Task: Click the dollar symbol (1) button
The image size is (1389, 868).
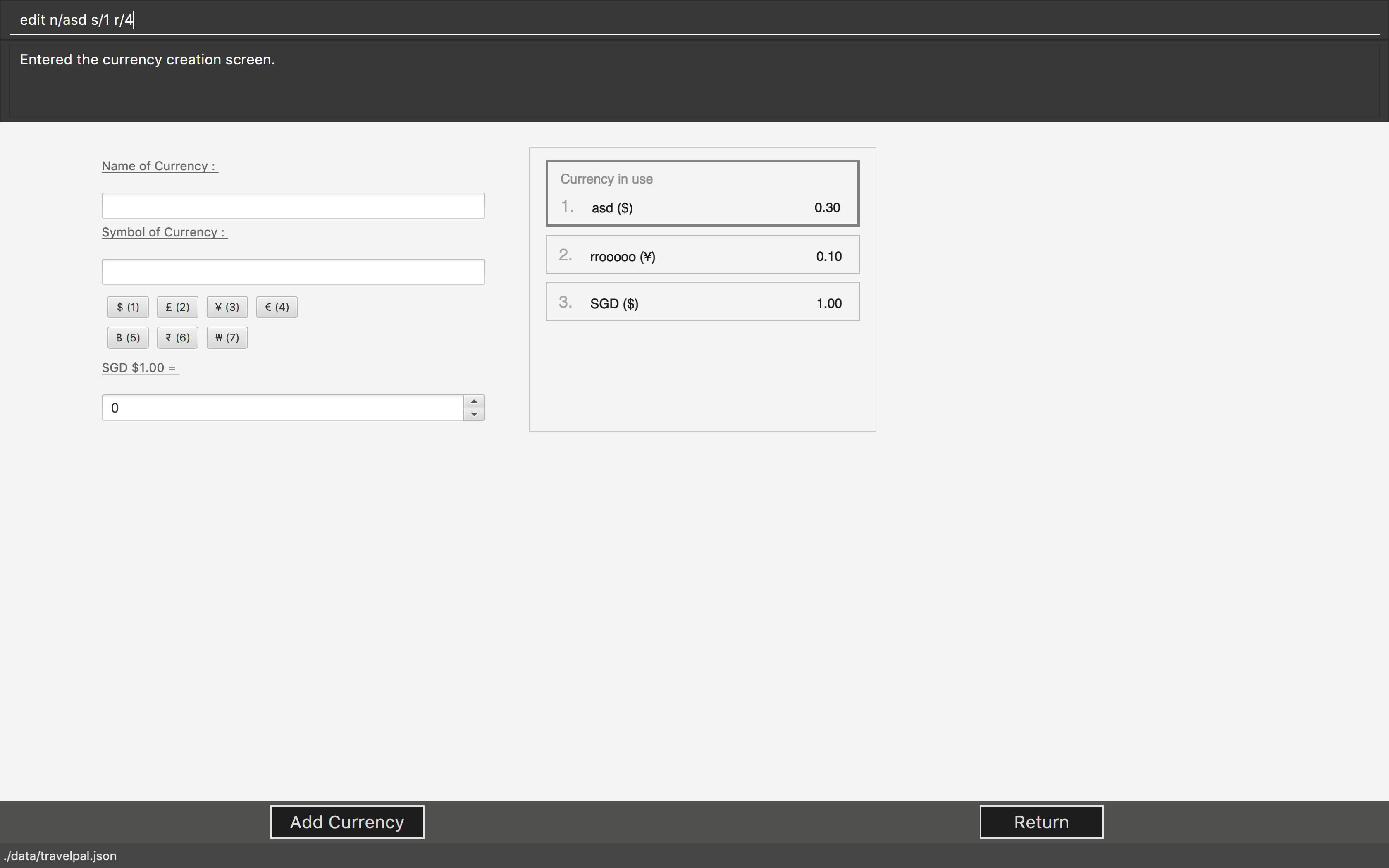Action: [127, 307]
